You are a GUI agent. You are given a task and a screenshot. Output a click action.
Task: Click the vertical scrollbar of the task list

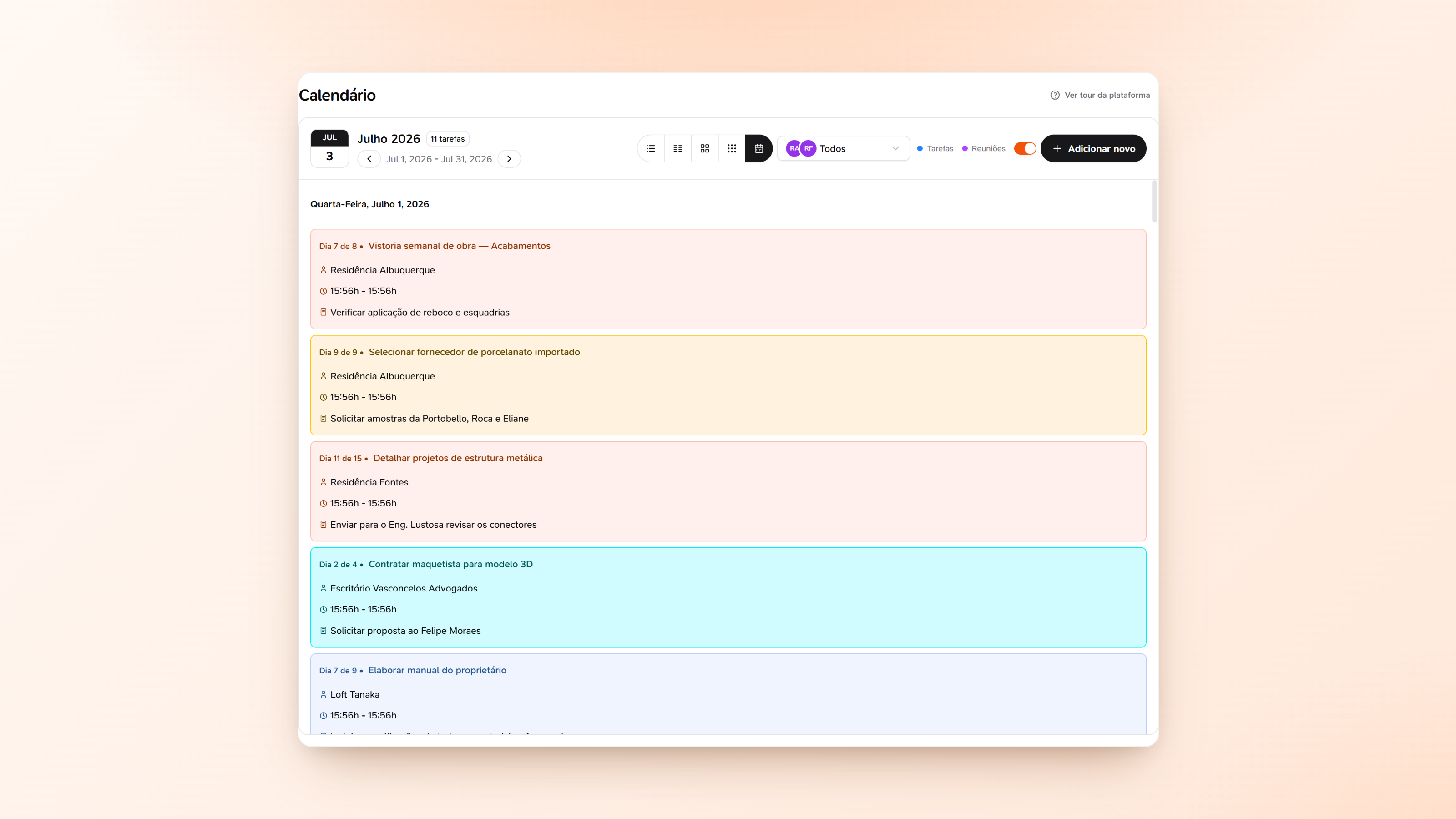pos(1154,202)
